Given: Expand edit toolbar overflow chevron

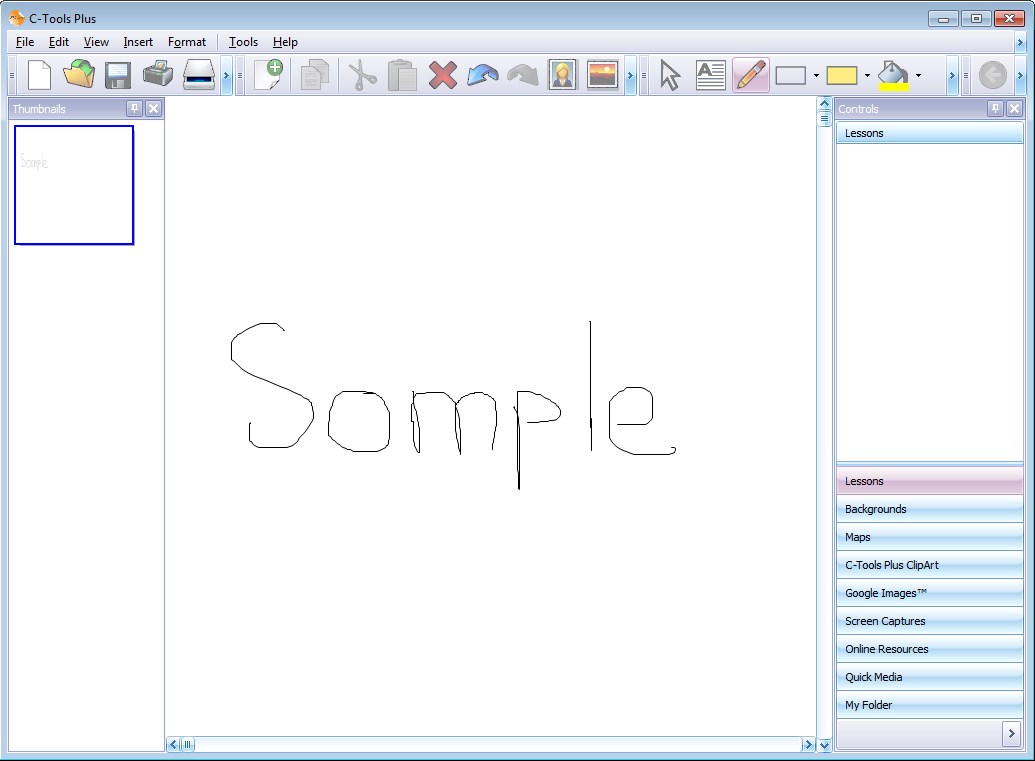Looking at the screenshot, I should click(x=630, y=76).
